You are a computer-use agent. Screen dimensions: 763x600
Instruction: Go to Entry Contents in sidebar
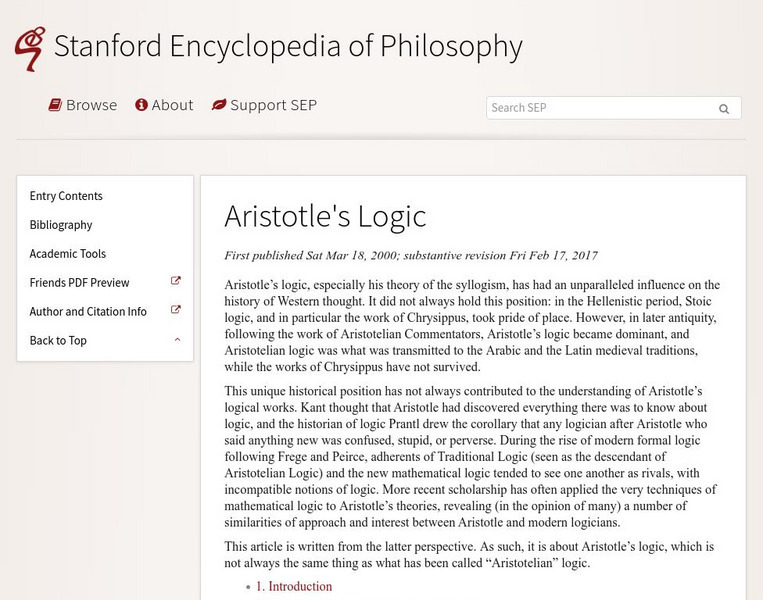pos(66,196)
